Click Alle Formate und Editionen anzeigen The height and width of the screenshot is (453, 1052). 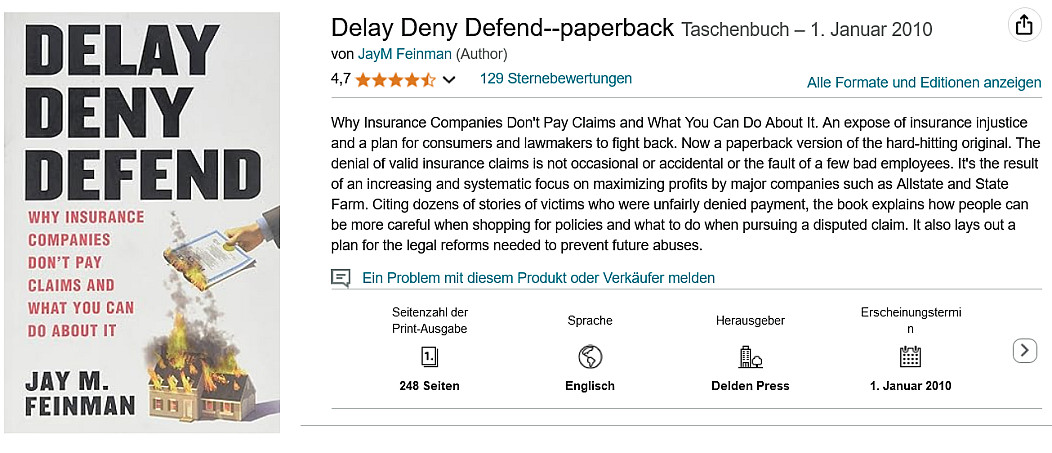coord(924,82)
